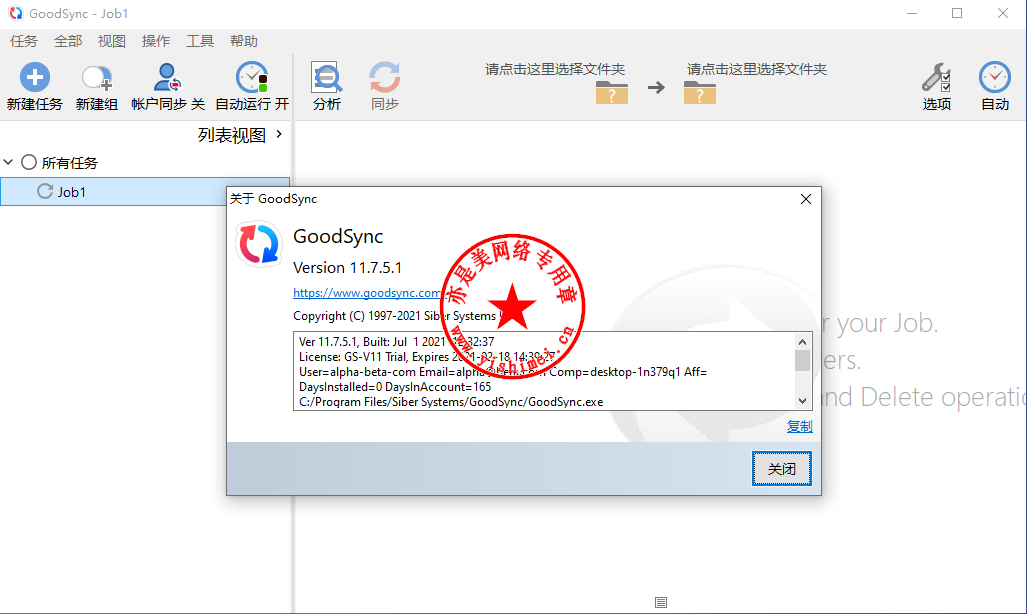Open the View (视图) menu
Viewport: 1027px width, 614px height.
pyautogui.click(x=112, y=41)
